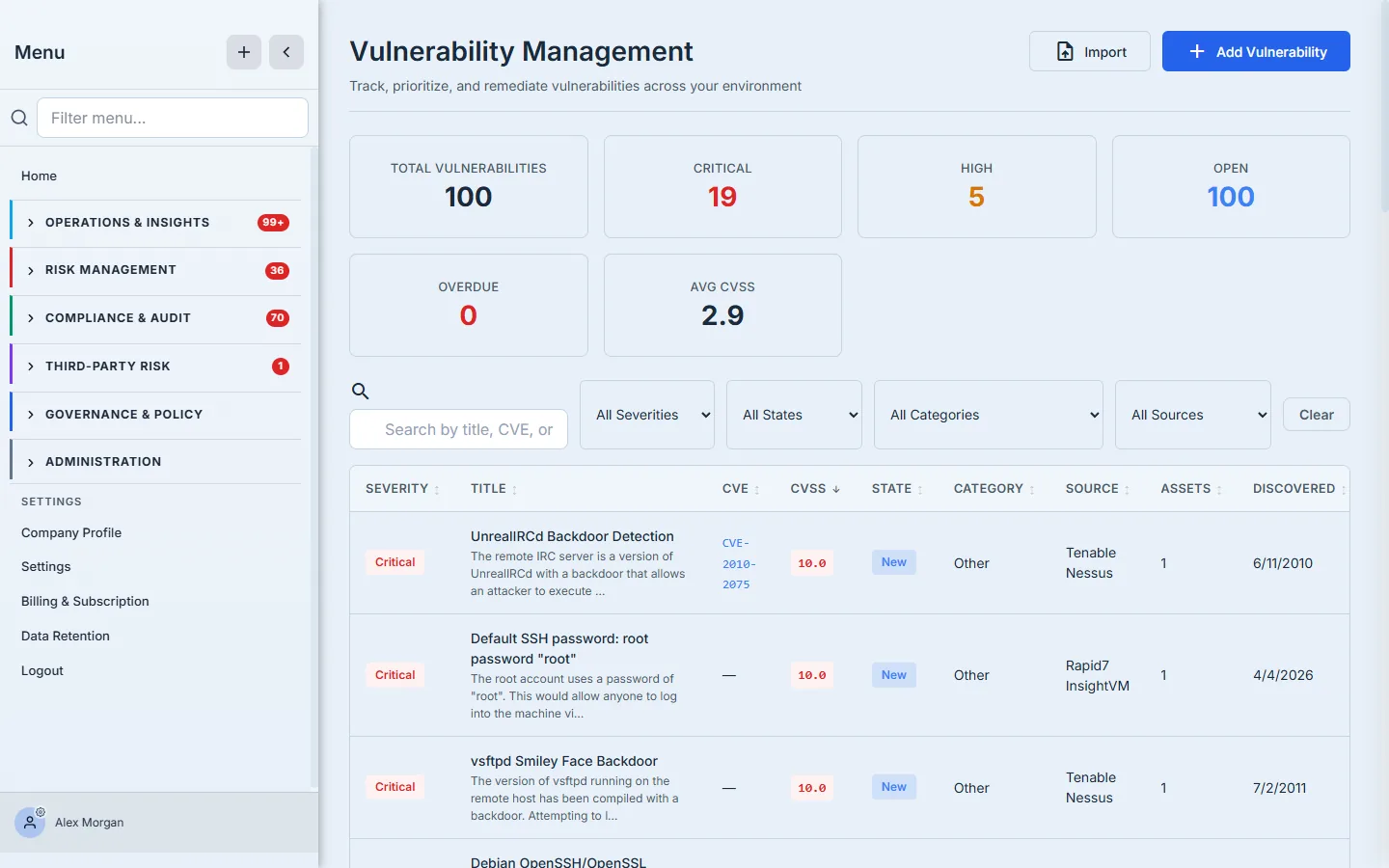This screenshot has height=868, width=1389.
Task: Expand Compliance & Audit chevron
Action: 31,318
